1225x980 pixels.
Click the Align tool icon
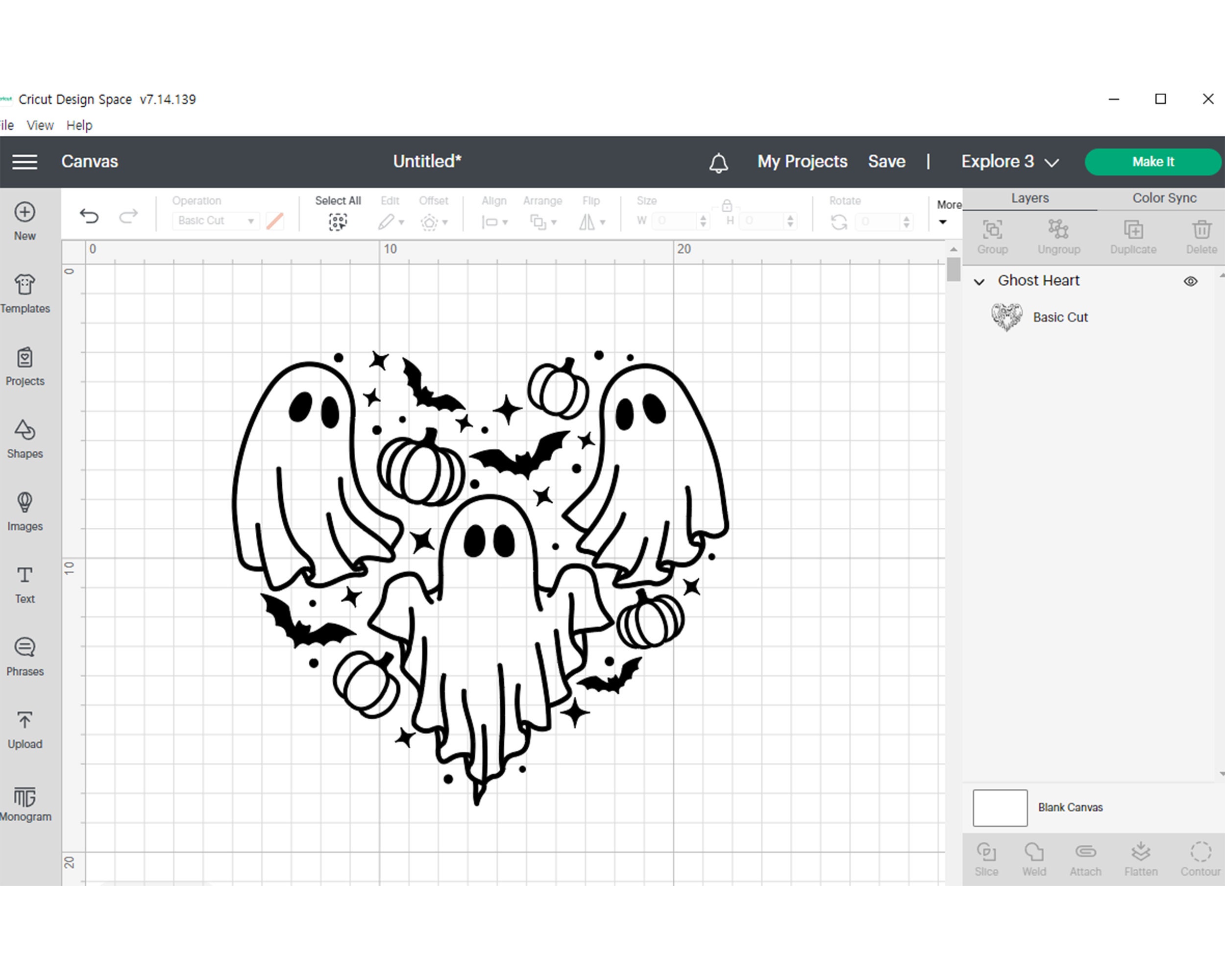[x=492, y=220]
